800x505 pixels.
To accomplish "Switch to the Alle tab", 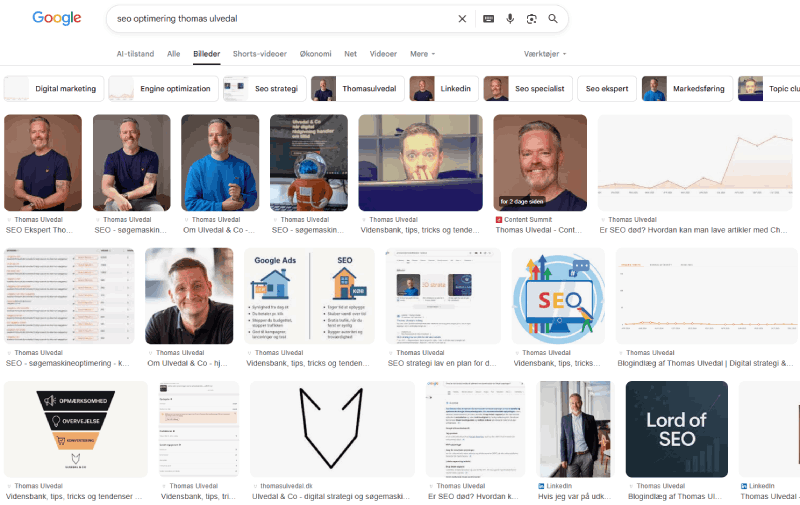I will tap(173, 54).
